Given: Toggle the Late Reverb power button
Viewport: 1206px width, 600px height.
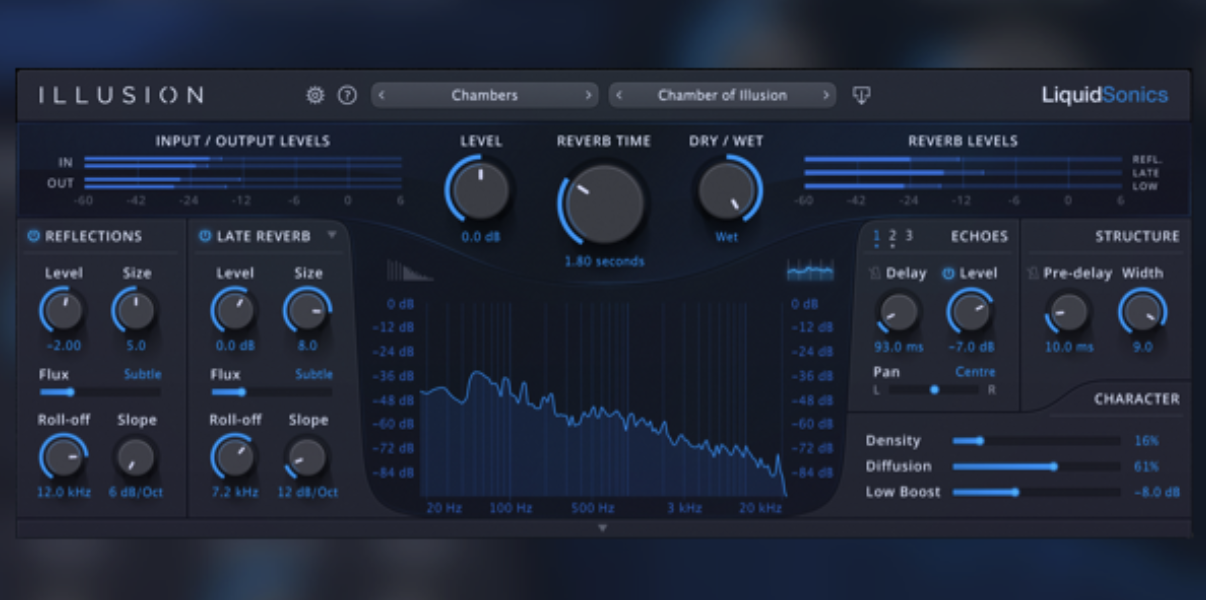Looking at the screenshot, I should 205,236.
